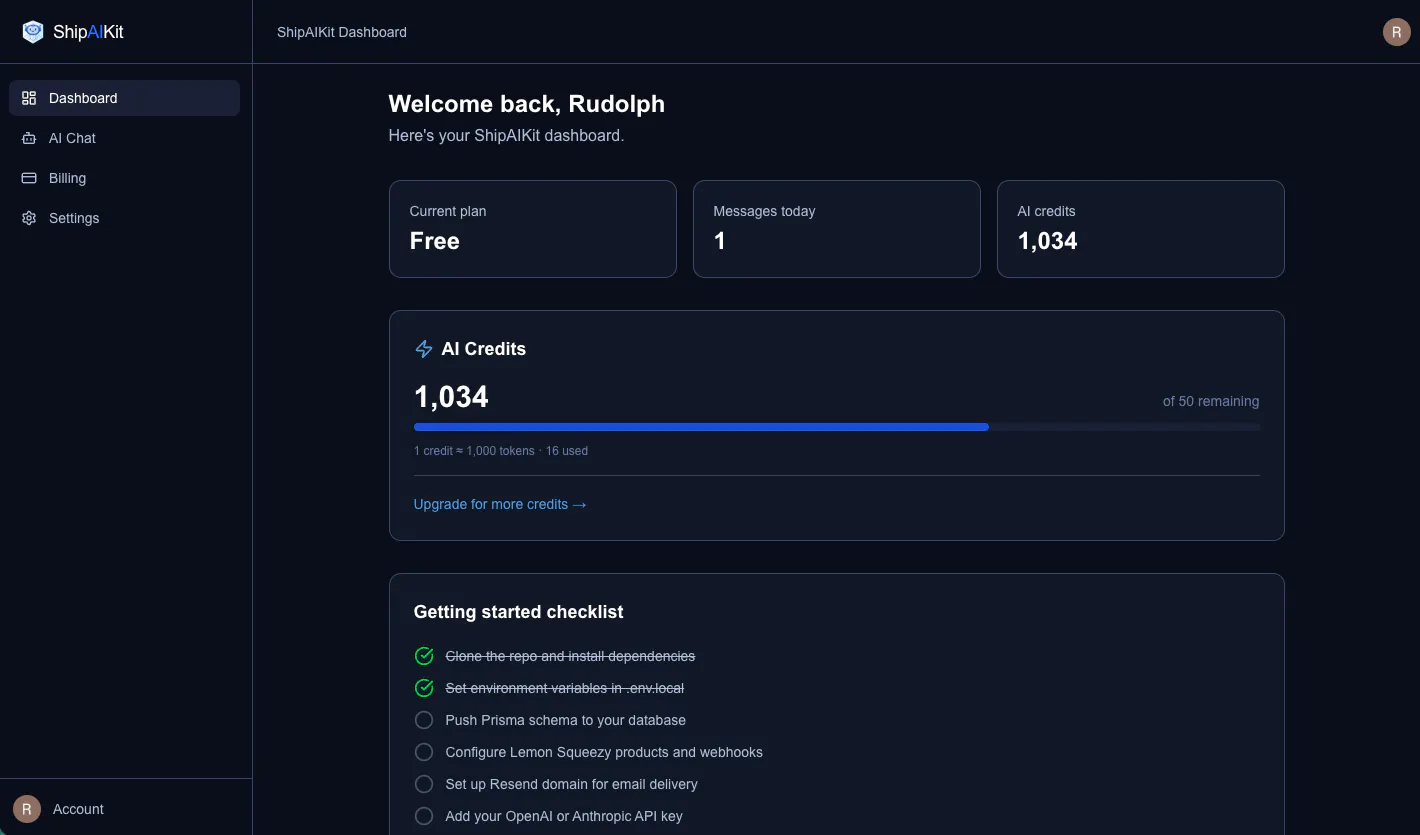This screenshot has height=835, width=1420.
Task: Click the AI credits progress bar
Action: click(837, 427)
